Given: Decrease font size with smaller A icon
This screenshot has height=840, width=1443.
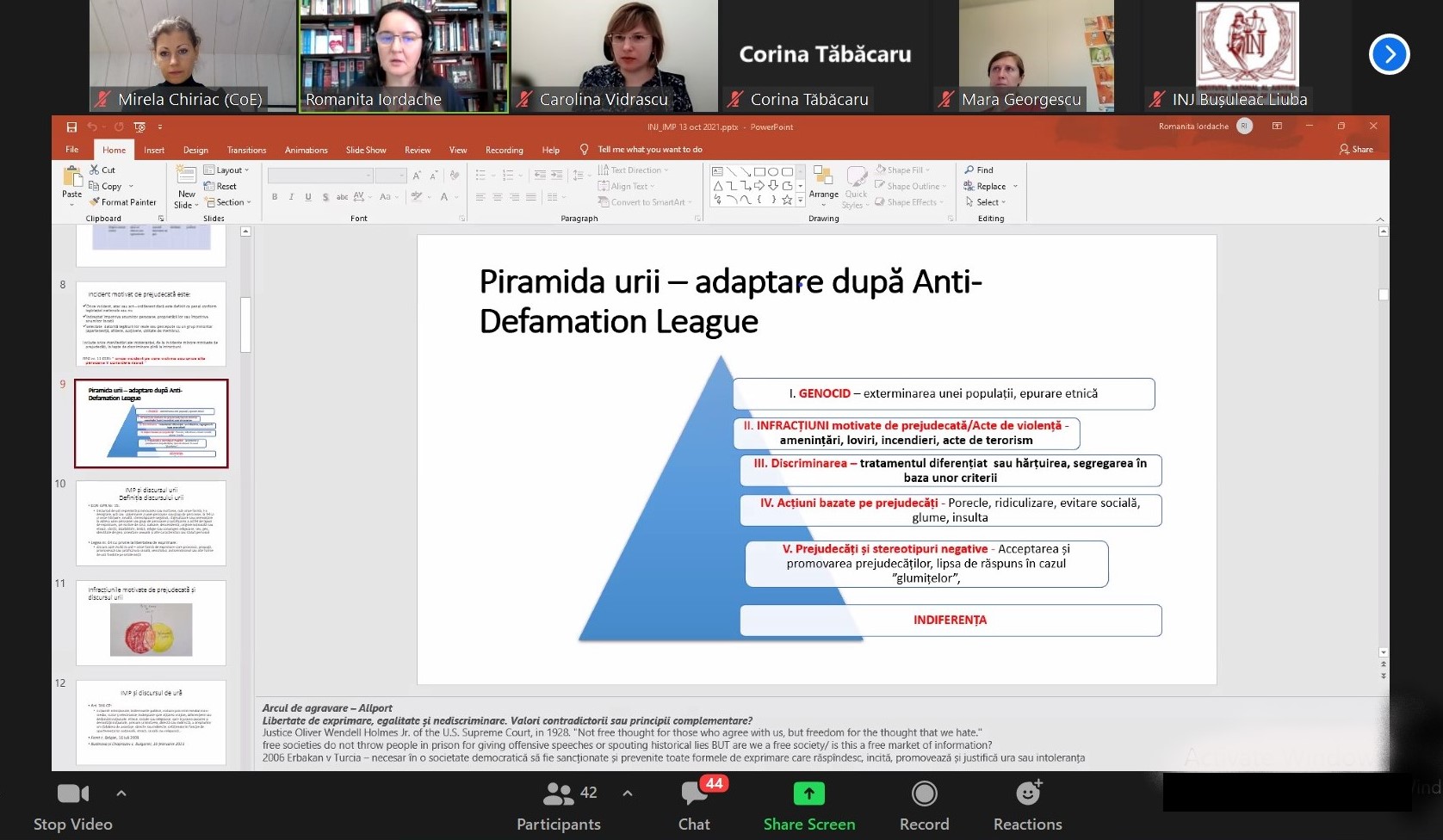Looking at the screenshot, I should point(434,176).
